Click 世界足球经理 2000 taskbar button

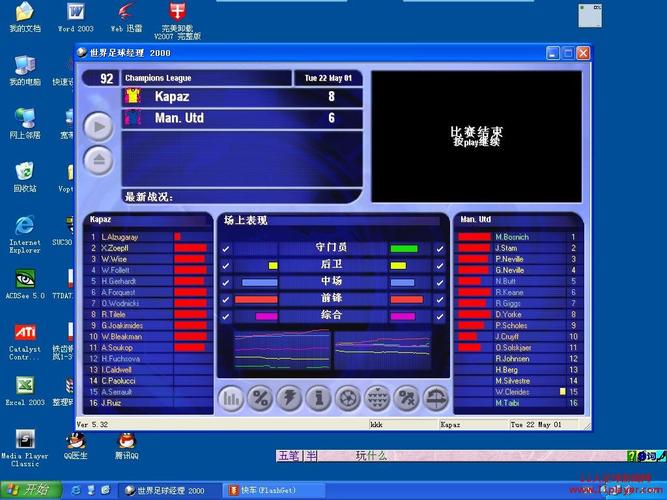coord(170,490)
